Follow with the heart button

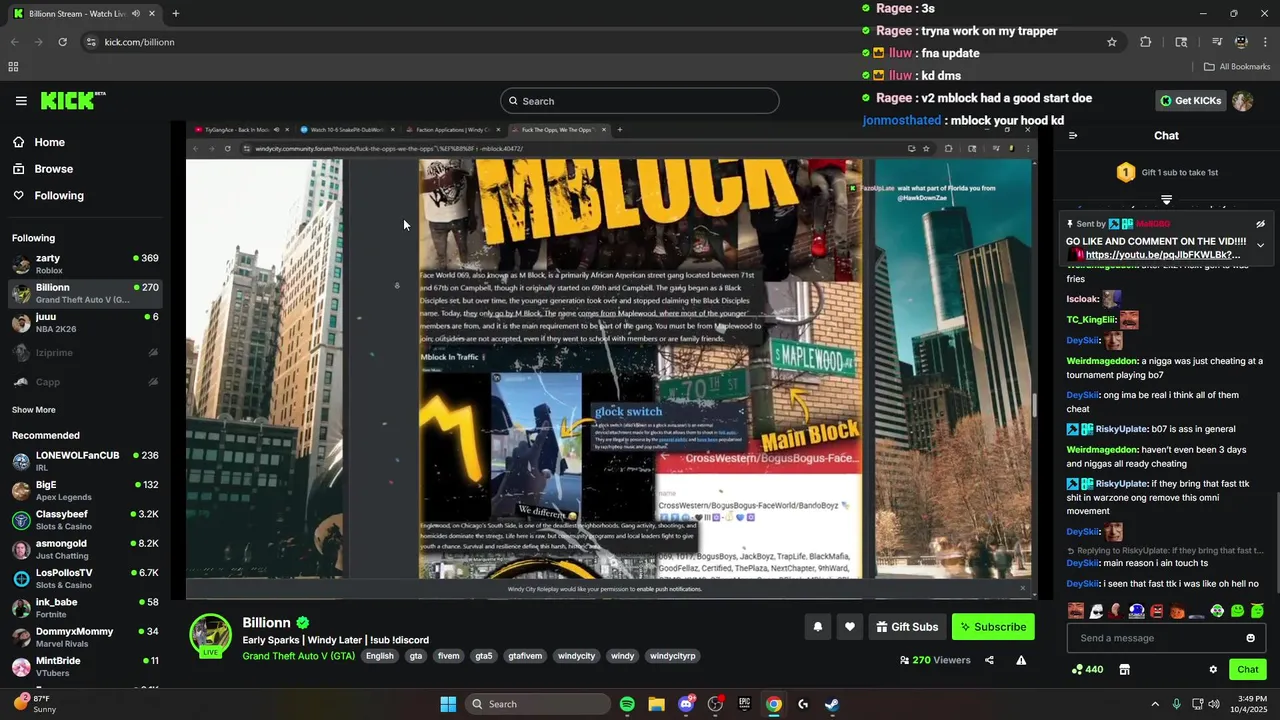849,627
